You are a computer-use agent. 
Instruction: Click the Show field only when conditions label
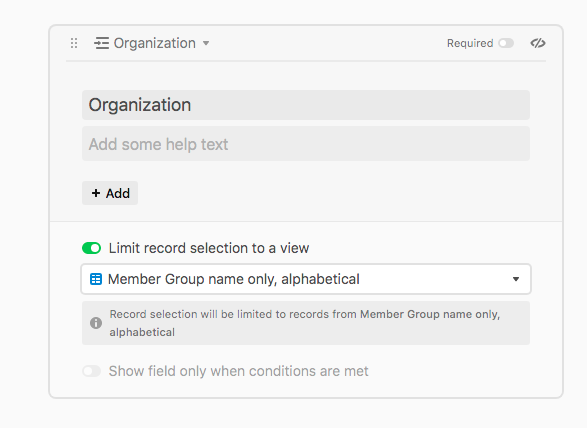pyautogui.click(x=238, y=371)
